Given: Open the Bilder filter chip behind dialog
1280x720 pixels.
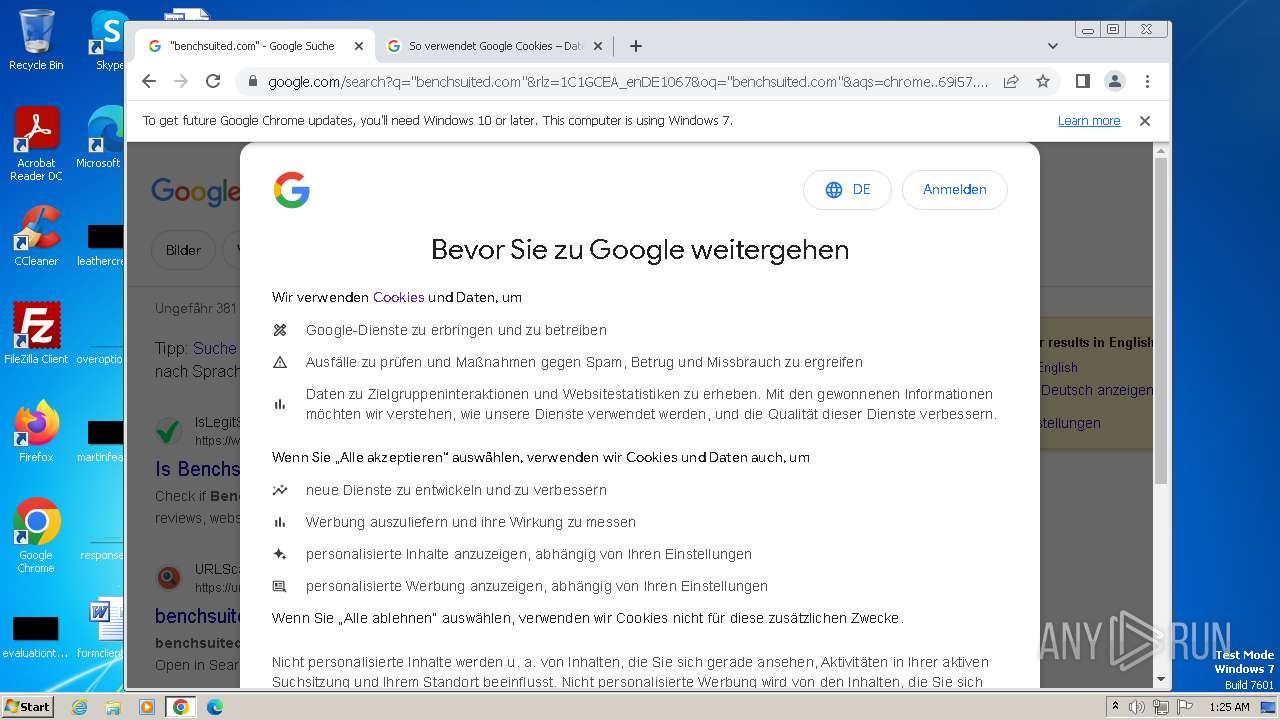Looking at the screenshot, I should click(183, 250).
